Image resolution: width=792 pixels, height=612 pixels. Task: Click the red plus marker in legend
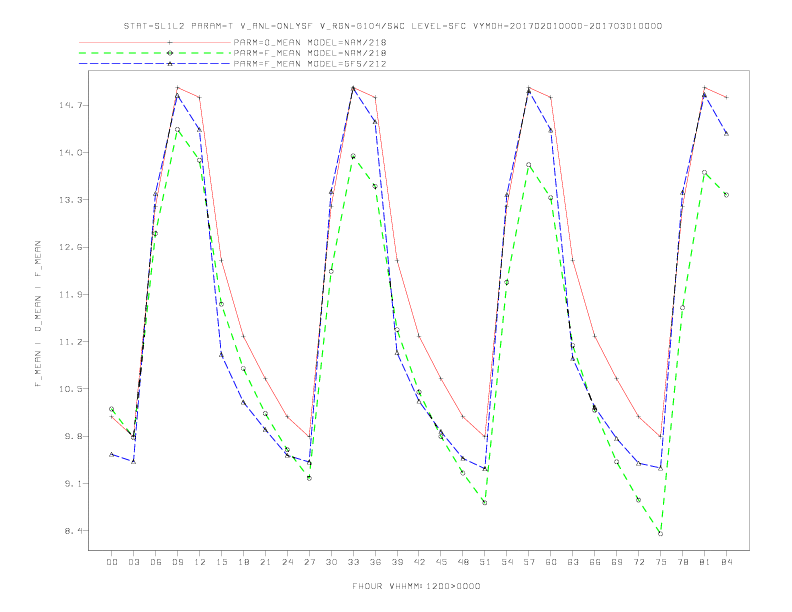pos(170,42)
